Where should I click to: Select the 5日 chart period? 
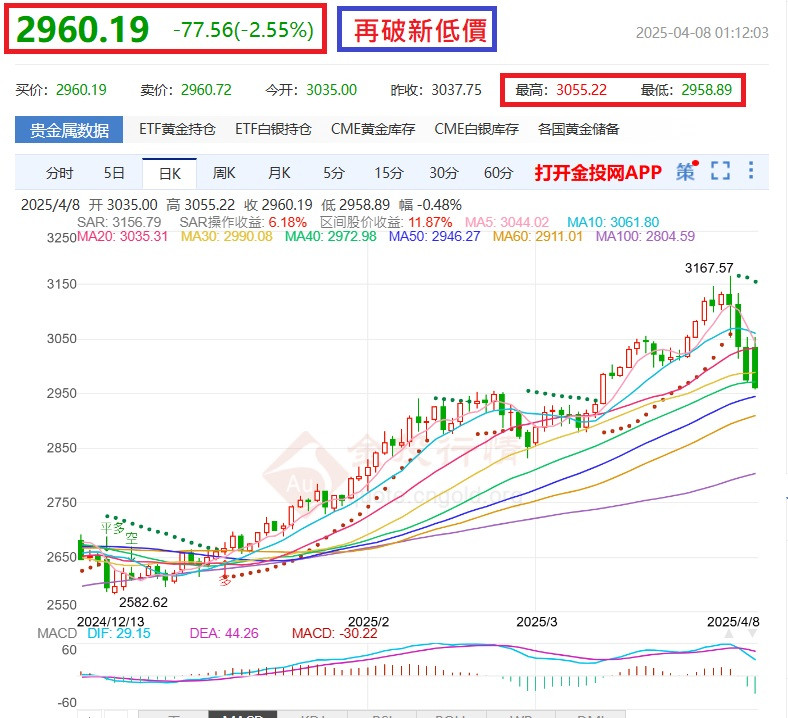tap(114, 173)
